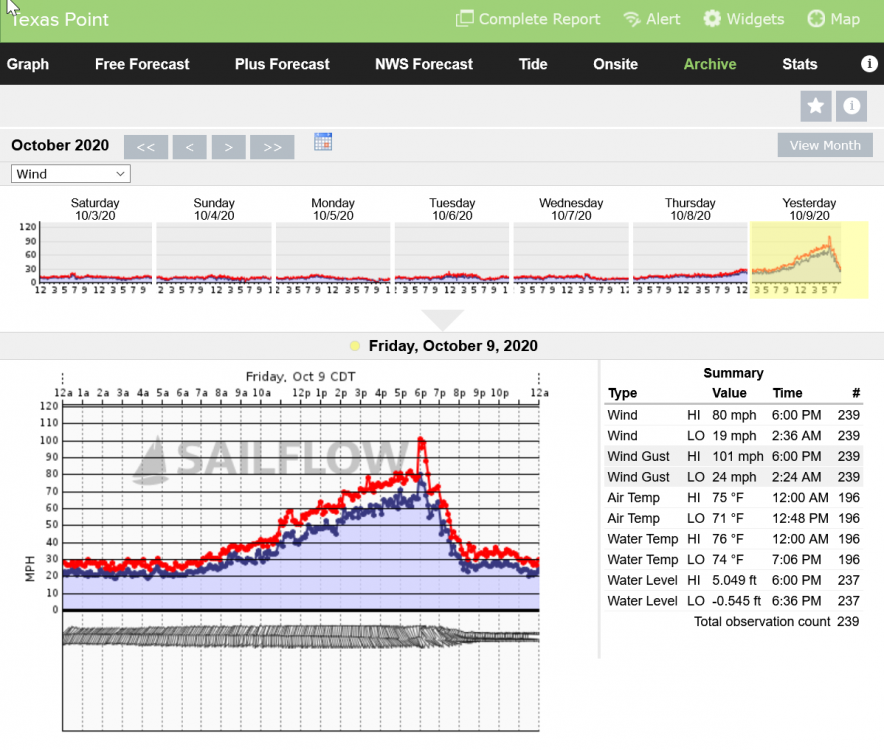Jump back with the << button

coord(145,147)
